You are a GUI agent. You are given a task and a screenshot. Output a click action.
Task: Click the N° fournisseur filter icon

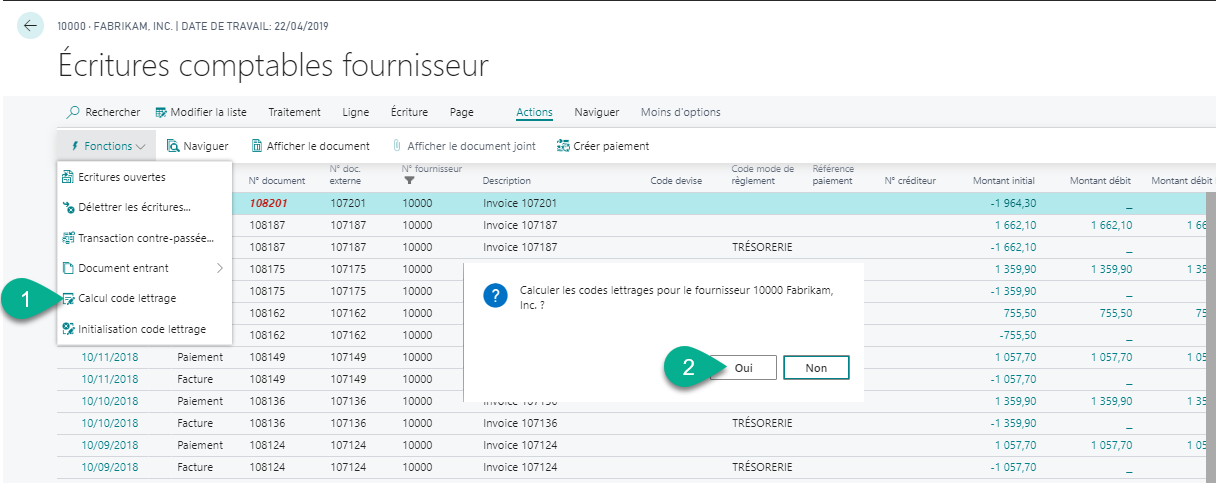pyautogui.click(x=409, y=180)
